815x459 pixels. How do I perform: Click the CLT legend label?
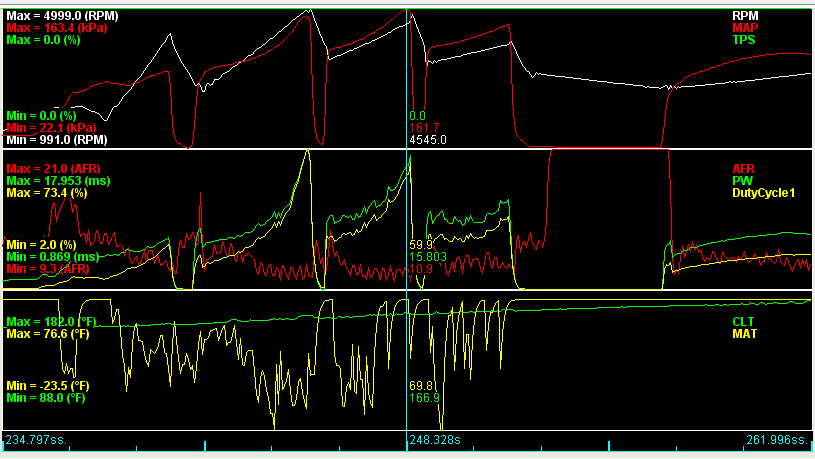(743, 322)
